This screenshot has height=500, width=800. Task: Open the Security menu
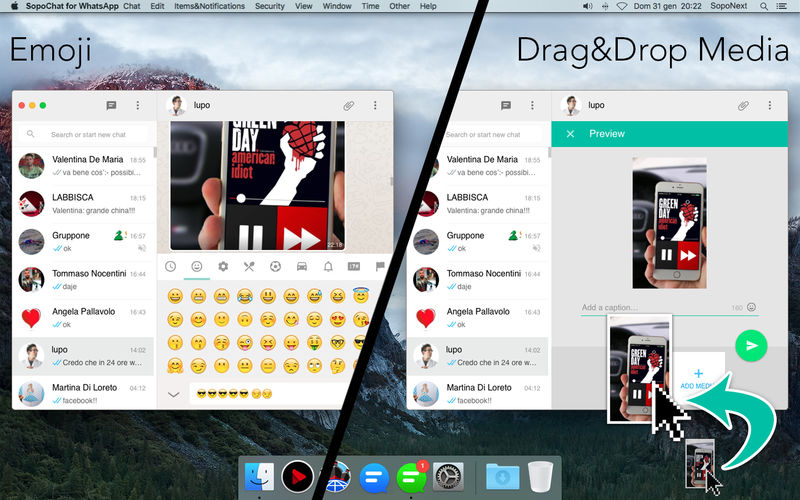pos(269,6)
